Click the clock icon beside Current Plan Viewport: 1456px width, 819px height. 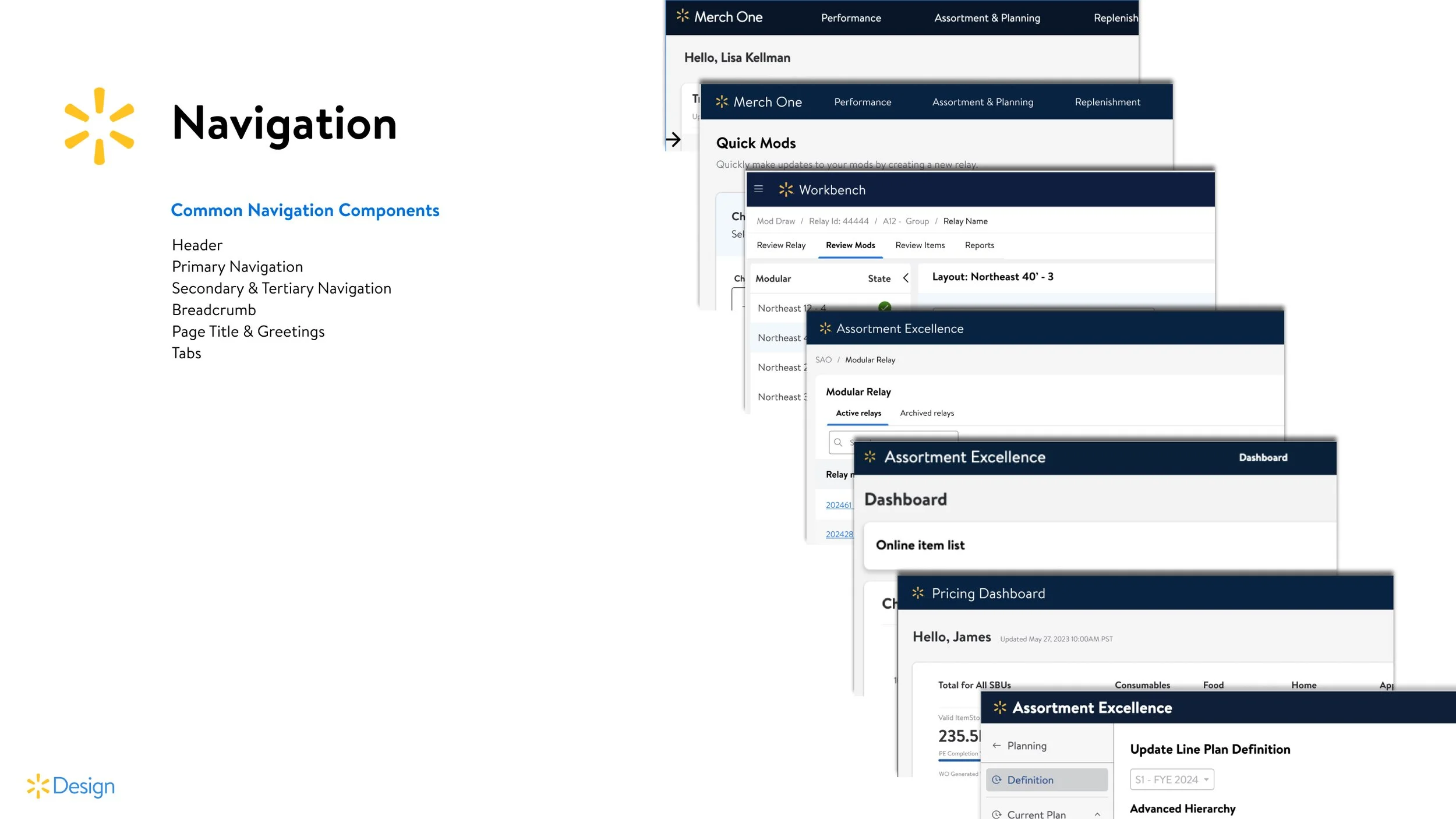pos(996,814)
